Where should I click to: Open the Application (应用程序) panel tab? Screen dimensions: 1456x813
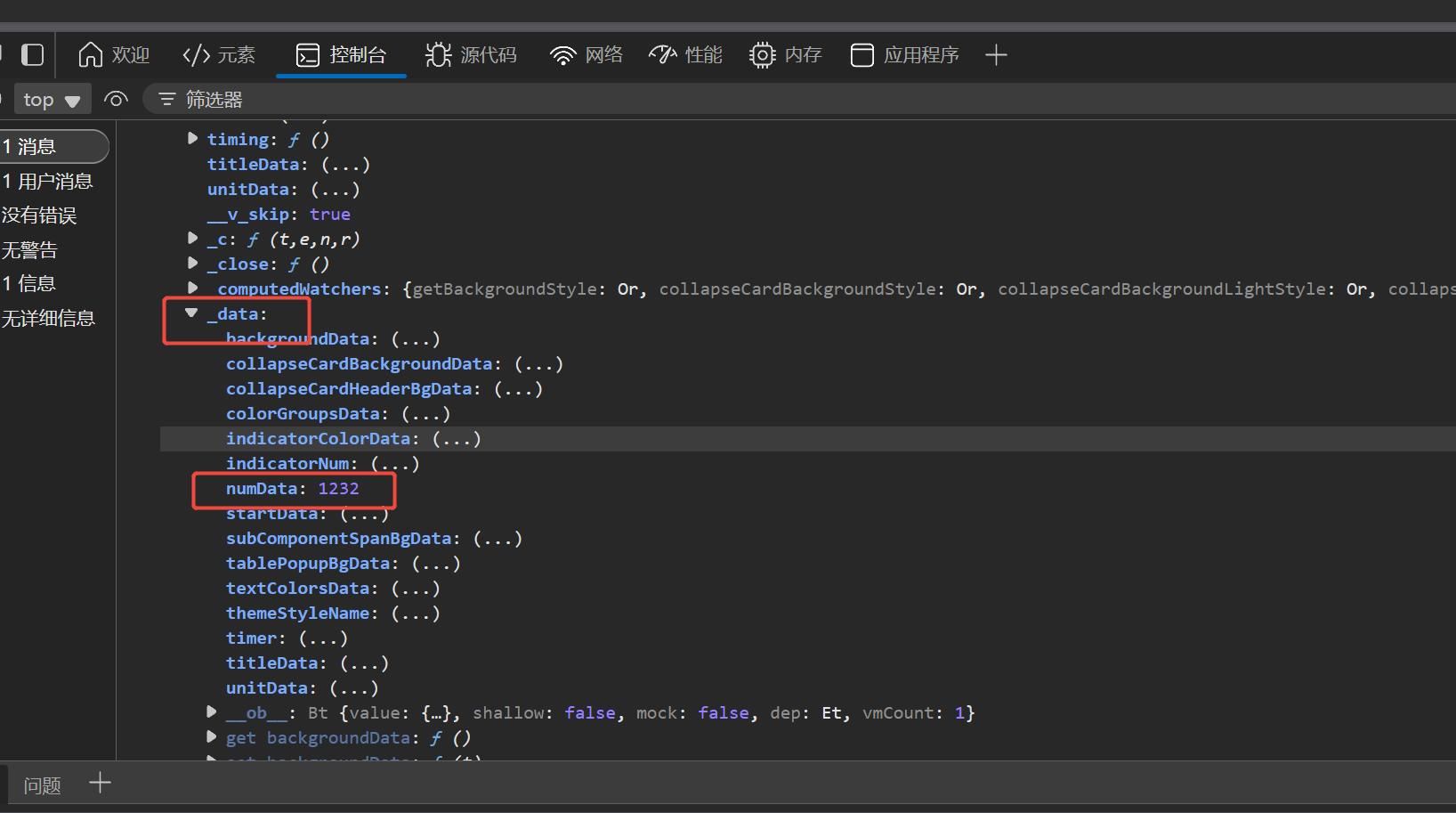904,55
